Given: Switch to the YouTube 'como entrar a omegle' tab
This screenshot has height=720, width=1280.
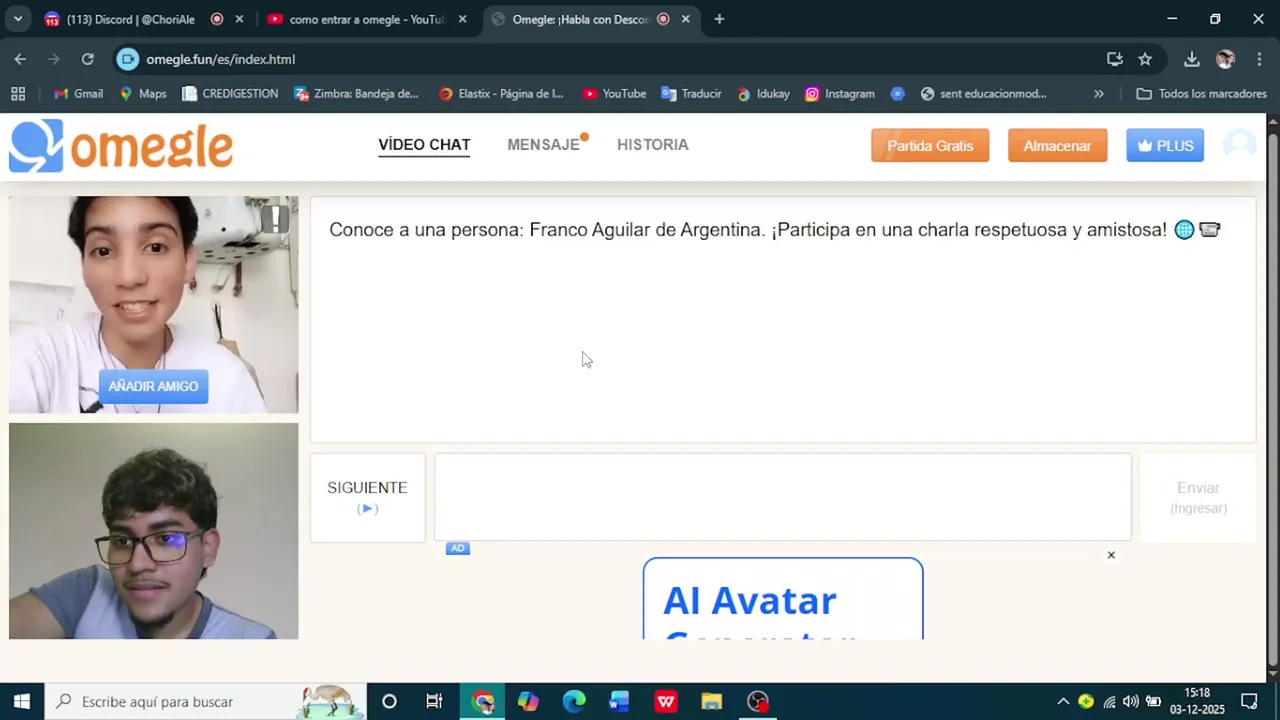Looking at the screenshot, I should (x=366, y=19).
